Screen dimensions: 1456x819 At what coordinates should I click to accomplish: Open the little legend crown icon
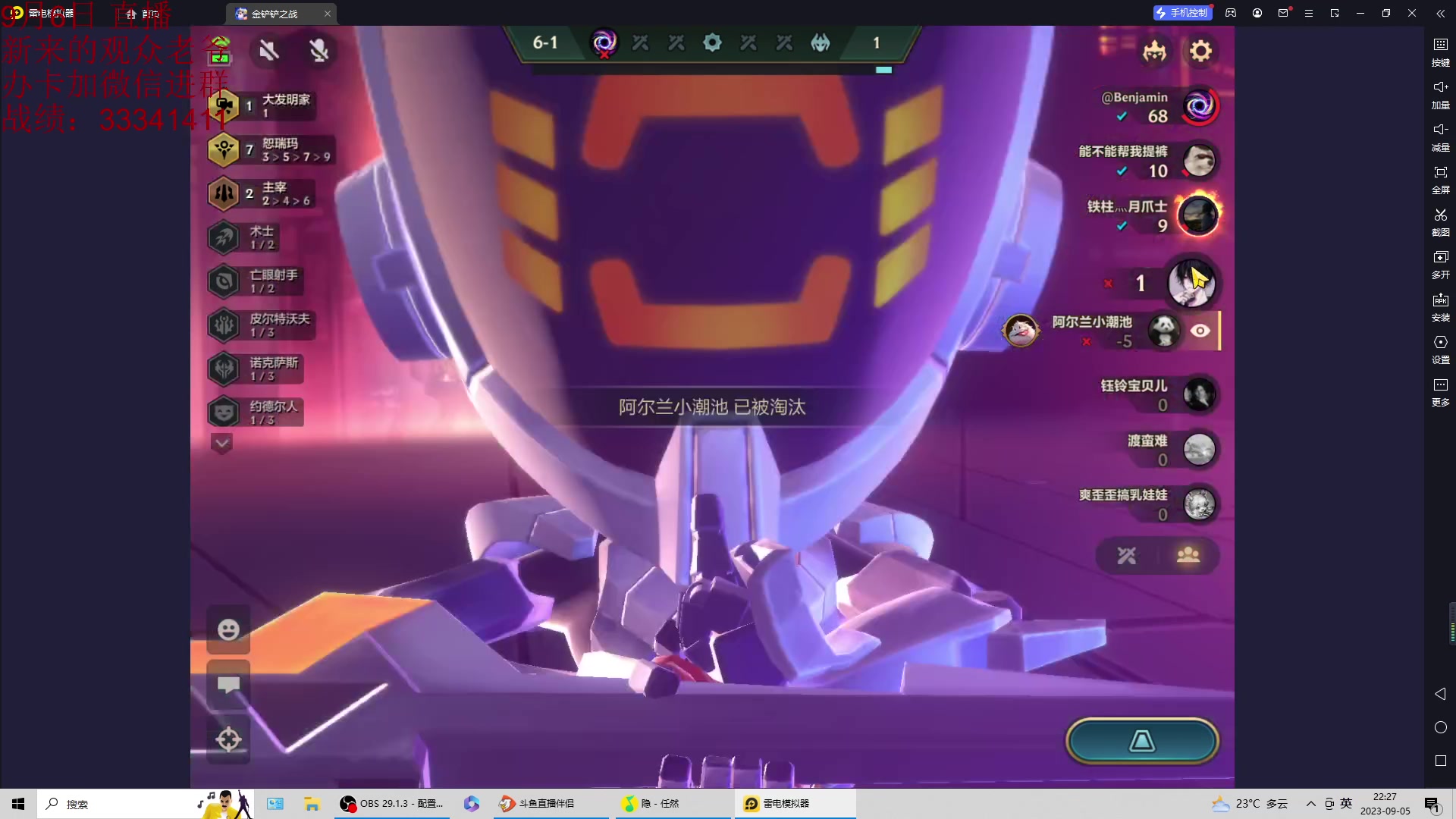pyautogui.click(x=1154, y=52)
